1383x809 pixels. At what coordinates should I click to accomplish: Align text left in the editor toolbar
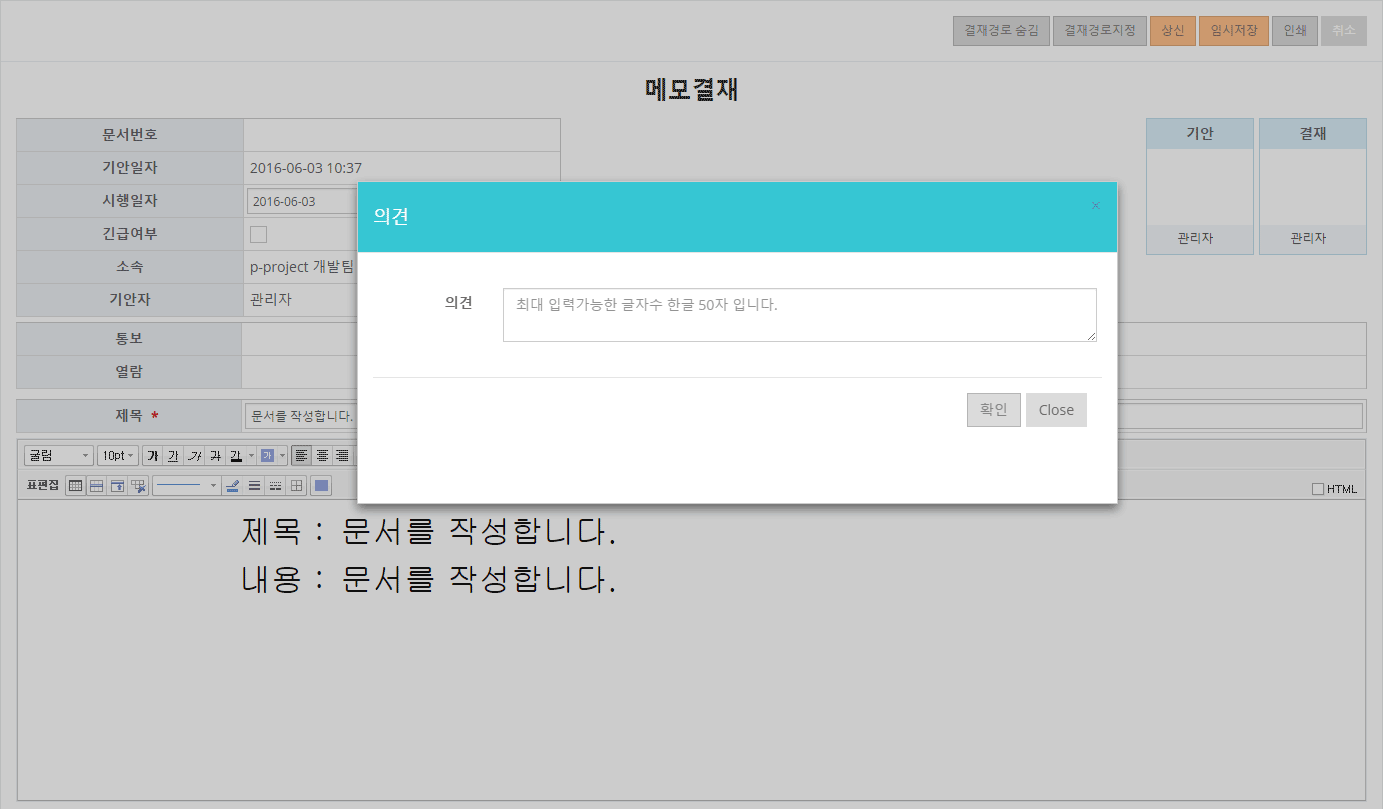(x=301, y=456)
